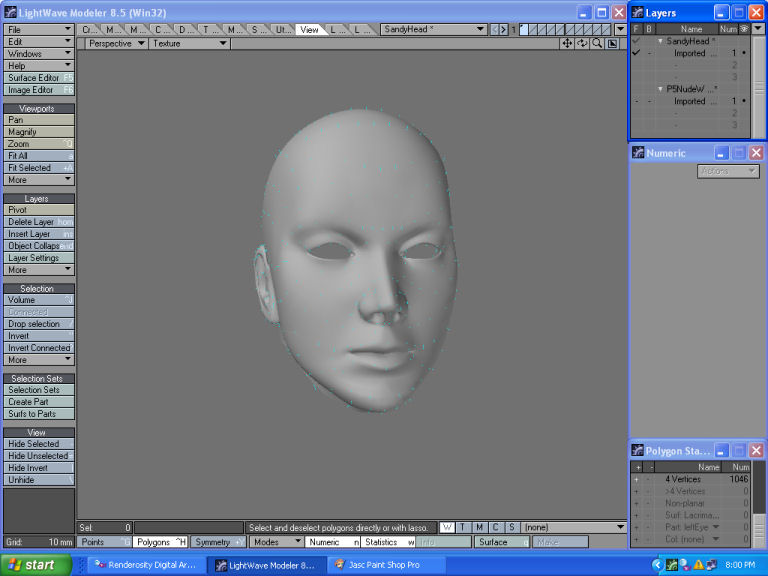
Task: Toggle visibility dot of P5NudeW Imported layer
Action: coord(744,101)
